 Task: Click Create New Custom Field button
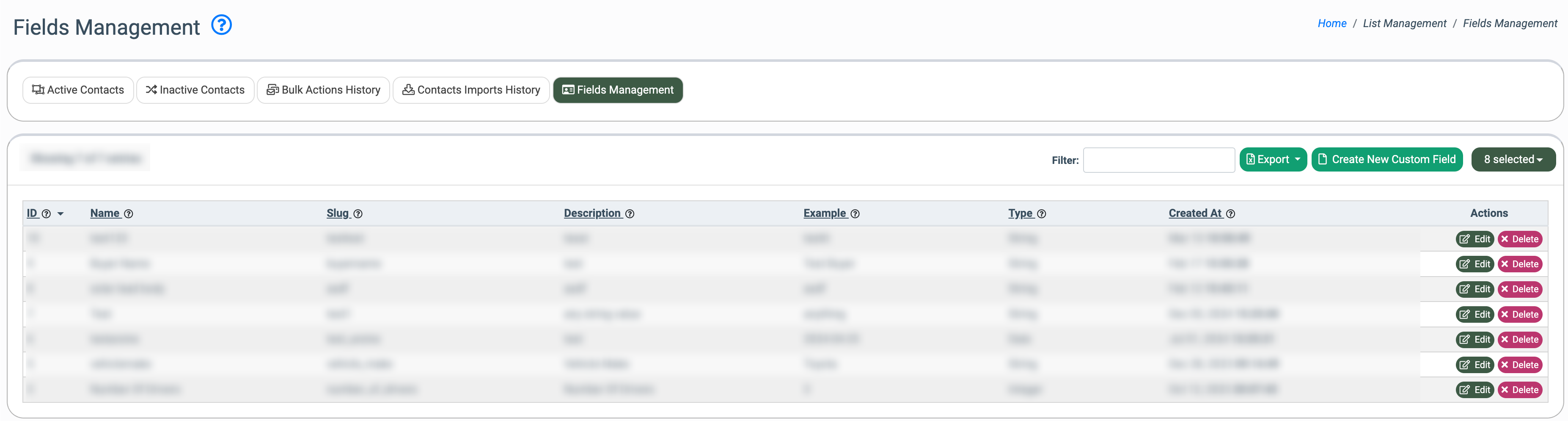1386,160
